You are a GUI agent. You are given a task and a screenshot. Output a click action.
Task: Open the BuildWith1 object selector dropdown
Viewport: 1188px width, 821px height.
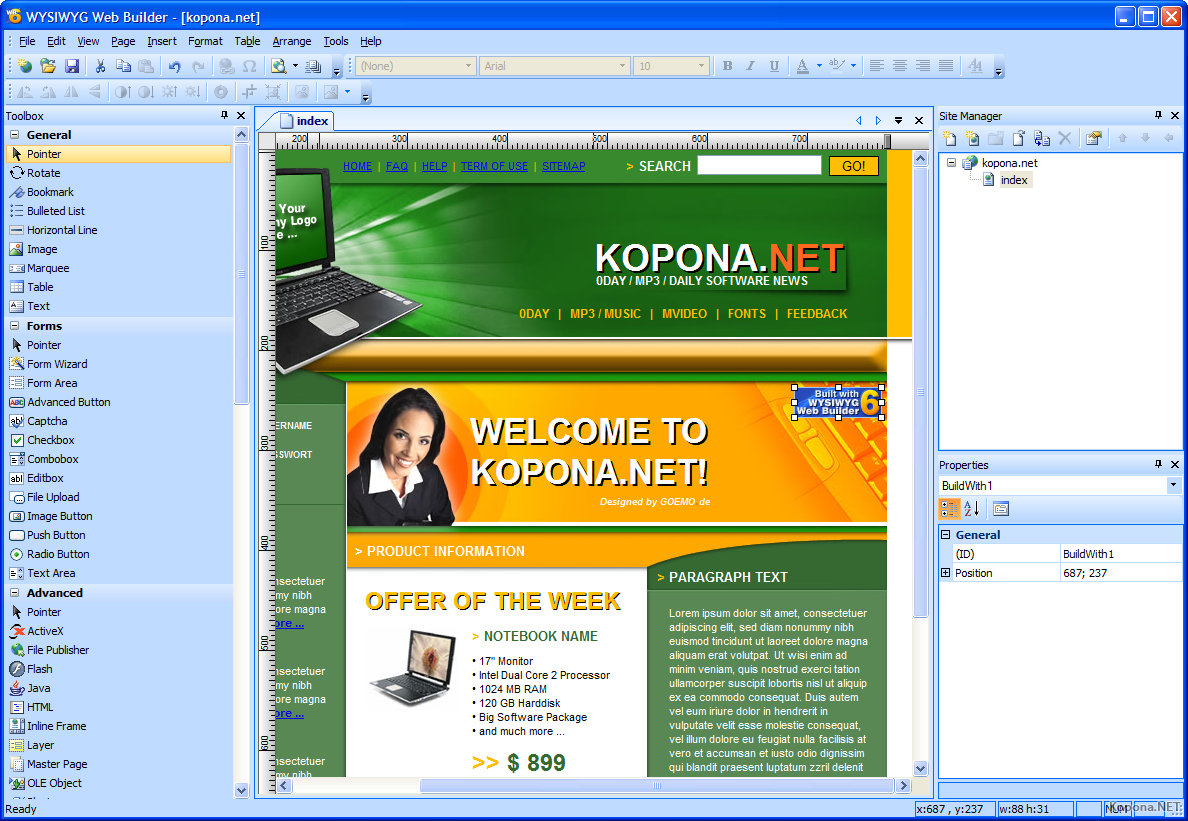click(x=1174, y=485)
